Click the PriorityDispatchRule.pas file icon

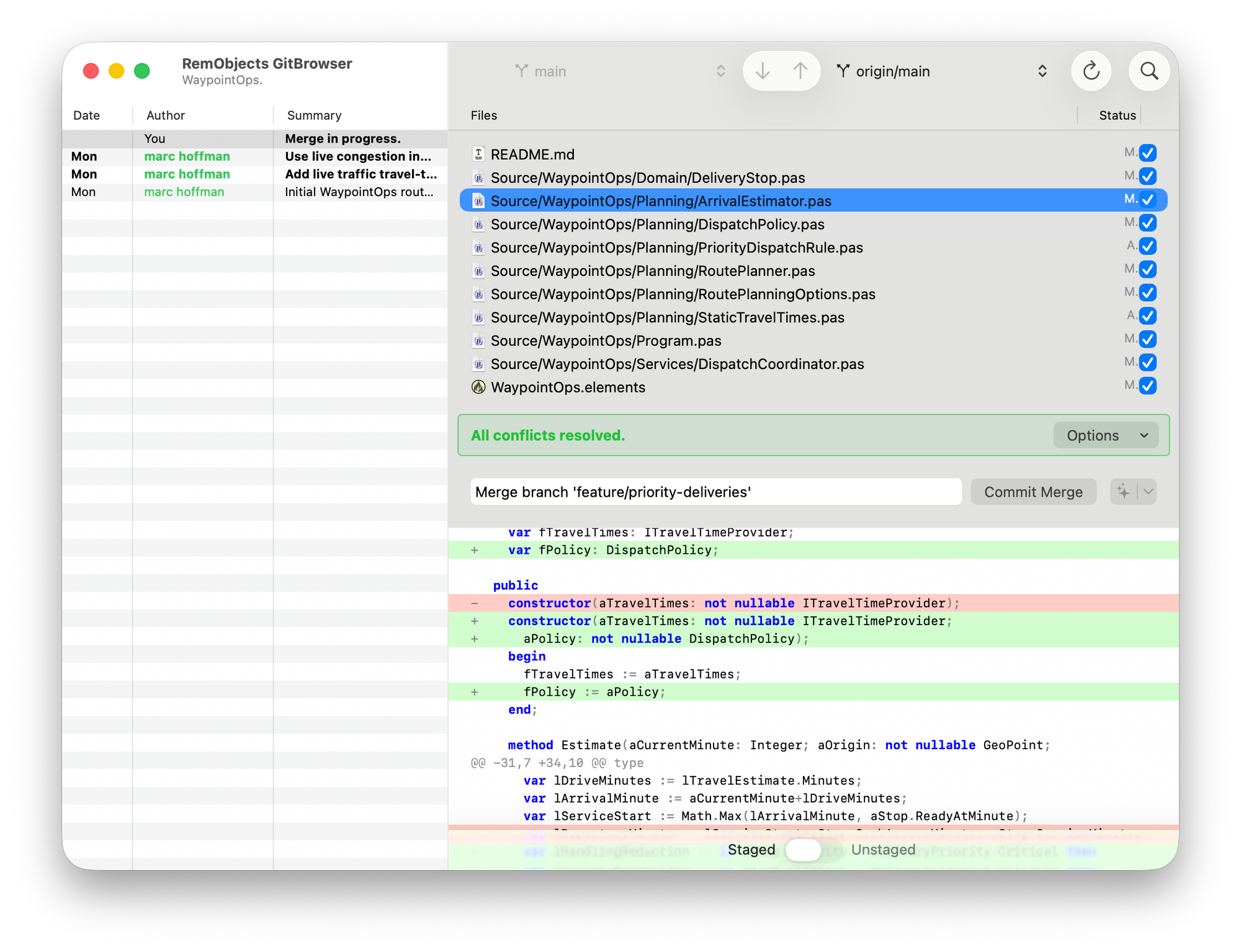(x=478, y=247)
